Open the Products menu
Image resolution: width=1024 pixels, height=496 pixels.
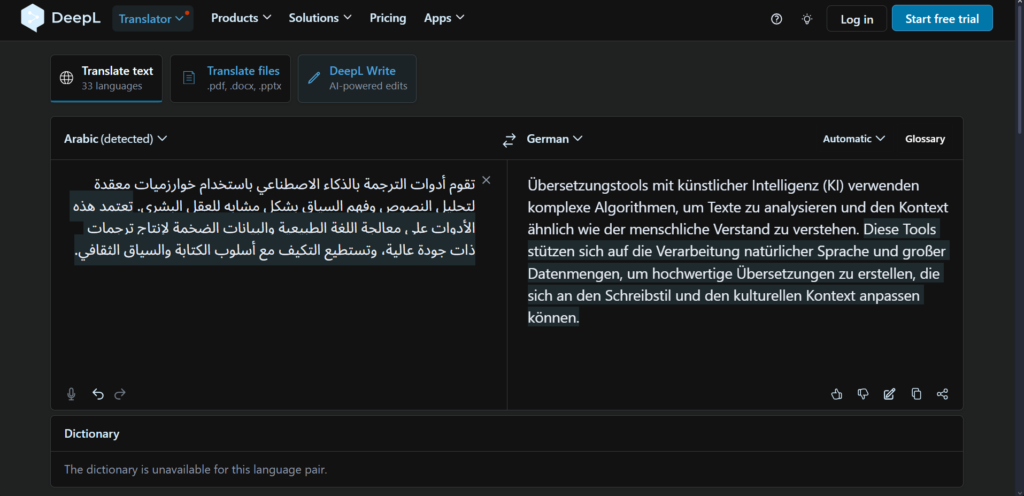tap(241, 18)
